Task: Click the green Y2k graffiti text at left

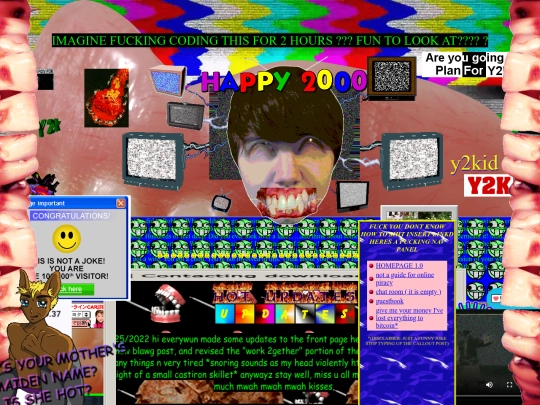Action: [50, 128]
